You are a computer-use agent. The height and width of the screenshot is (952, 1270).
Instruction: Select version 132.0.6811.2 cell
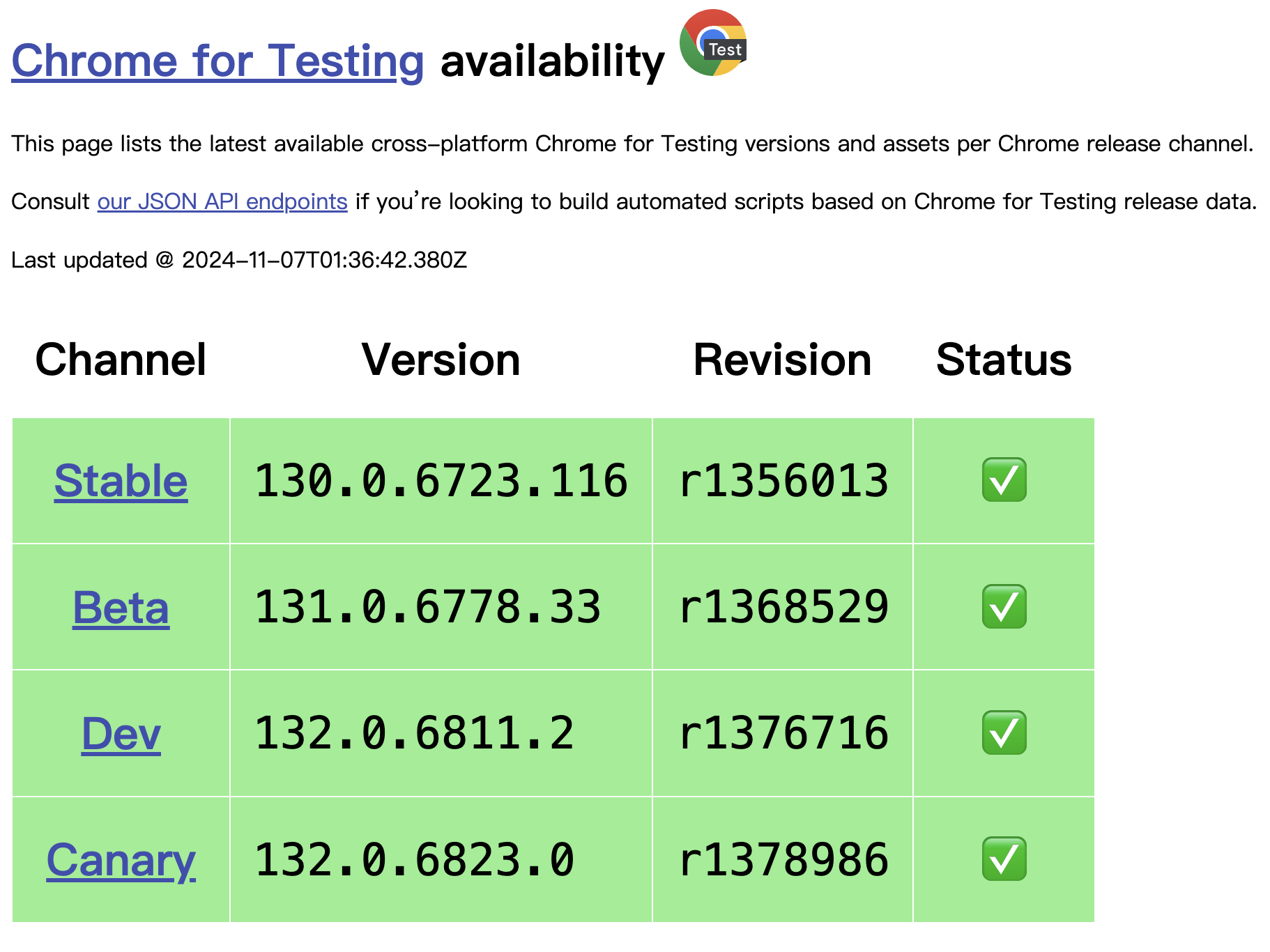tap(441, 733)
